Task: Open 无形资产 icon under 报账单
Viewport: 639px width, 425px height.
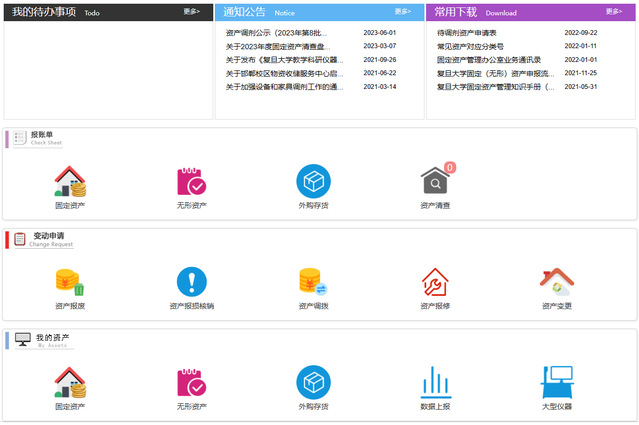Action: (x=191, y=182)
